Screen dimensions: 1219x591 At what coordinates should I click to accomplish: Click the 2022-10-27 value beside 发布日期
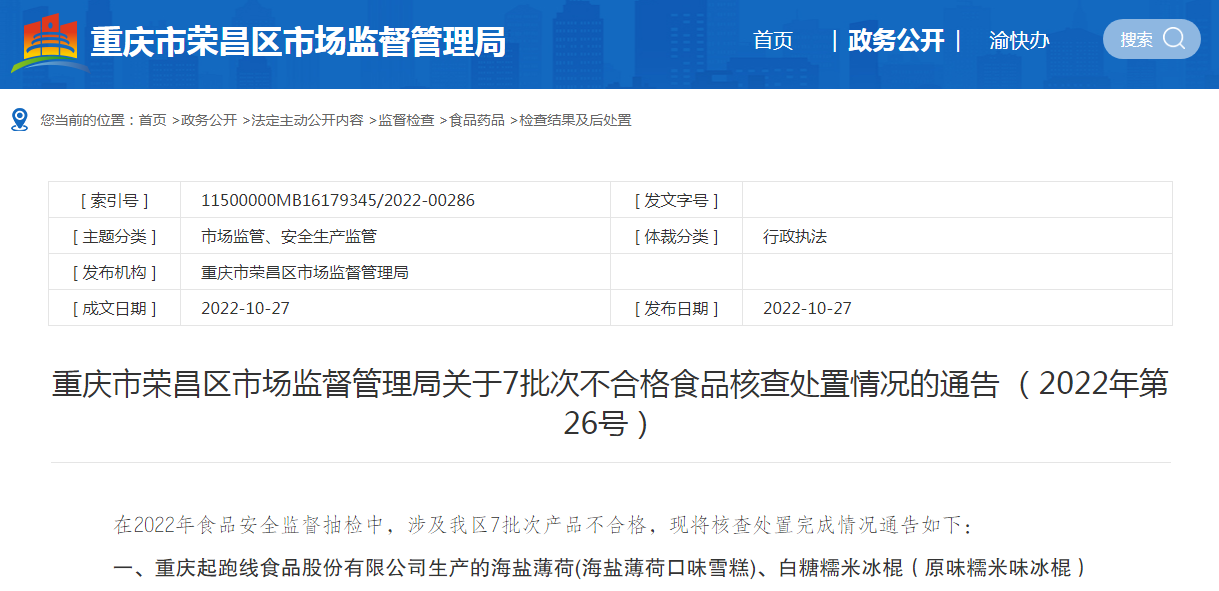[x=807, y=308]
